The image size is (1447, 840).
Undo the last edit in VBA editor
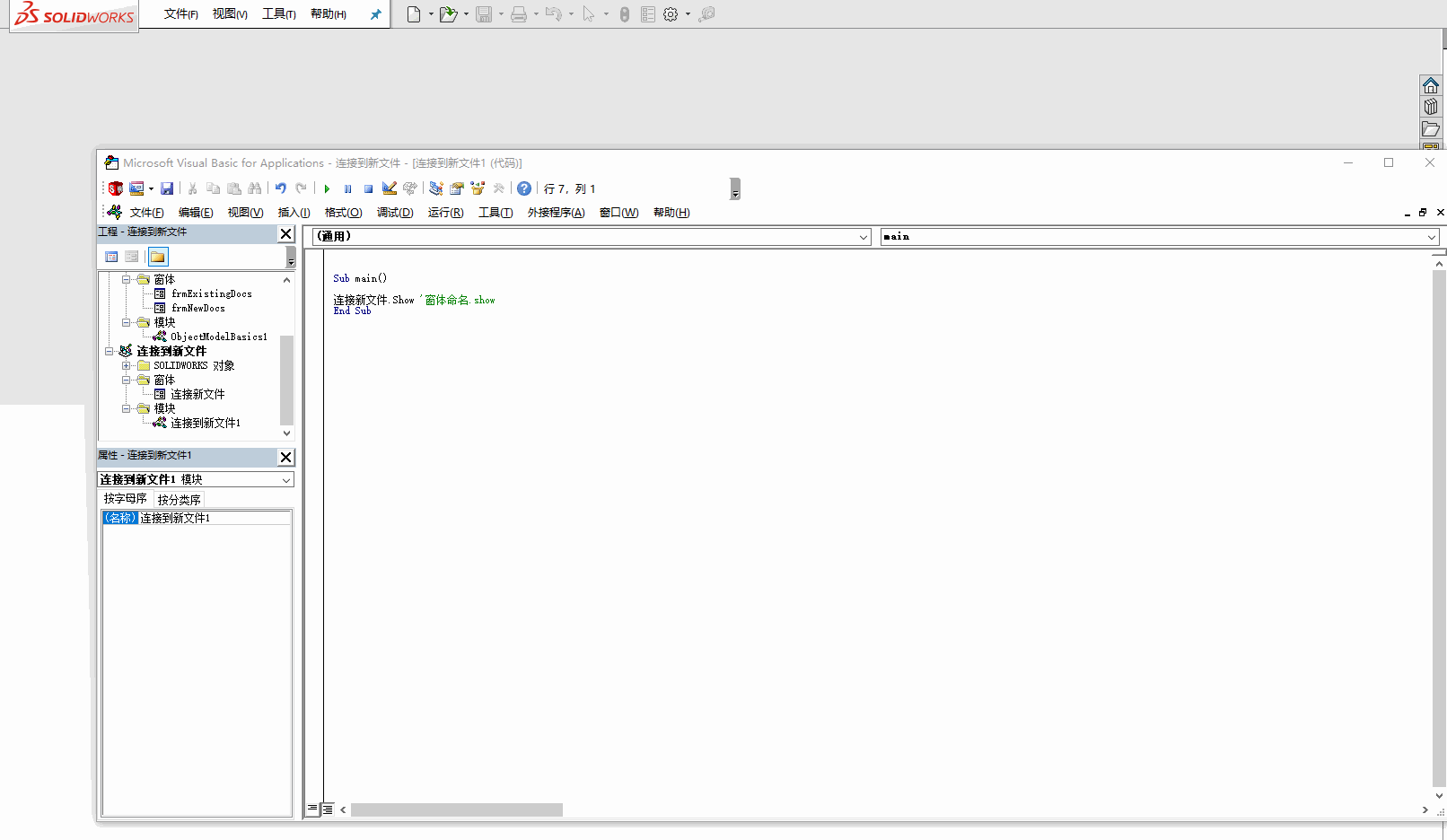pyautogui.click(x=281, y=188)
